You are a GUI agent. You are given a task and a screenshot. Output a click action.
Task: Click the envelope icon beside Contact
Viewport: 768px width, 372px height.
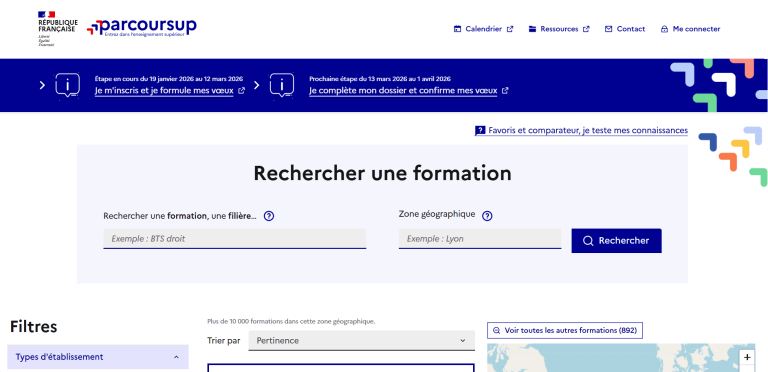click(x=608, y=29)
